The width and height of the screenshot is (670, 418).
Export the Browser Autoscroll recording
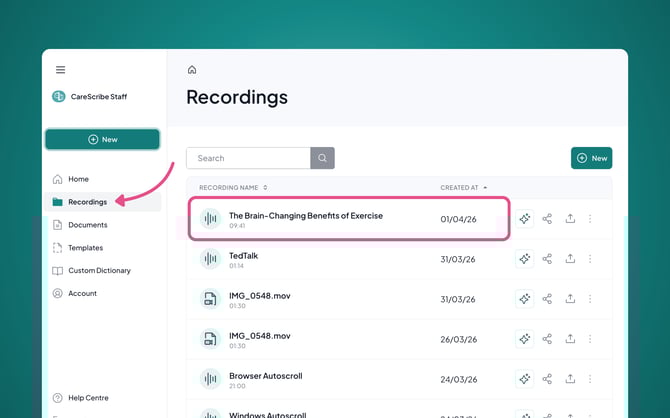coord(570,379)
